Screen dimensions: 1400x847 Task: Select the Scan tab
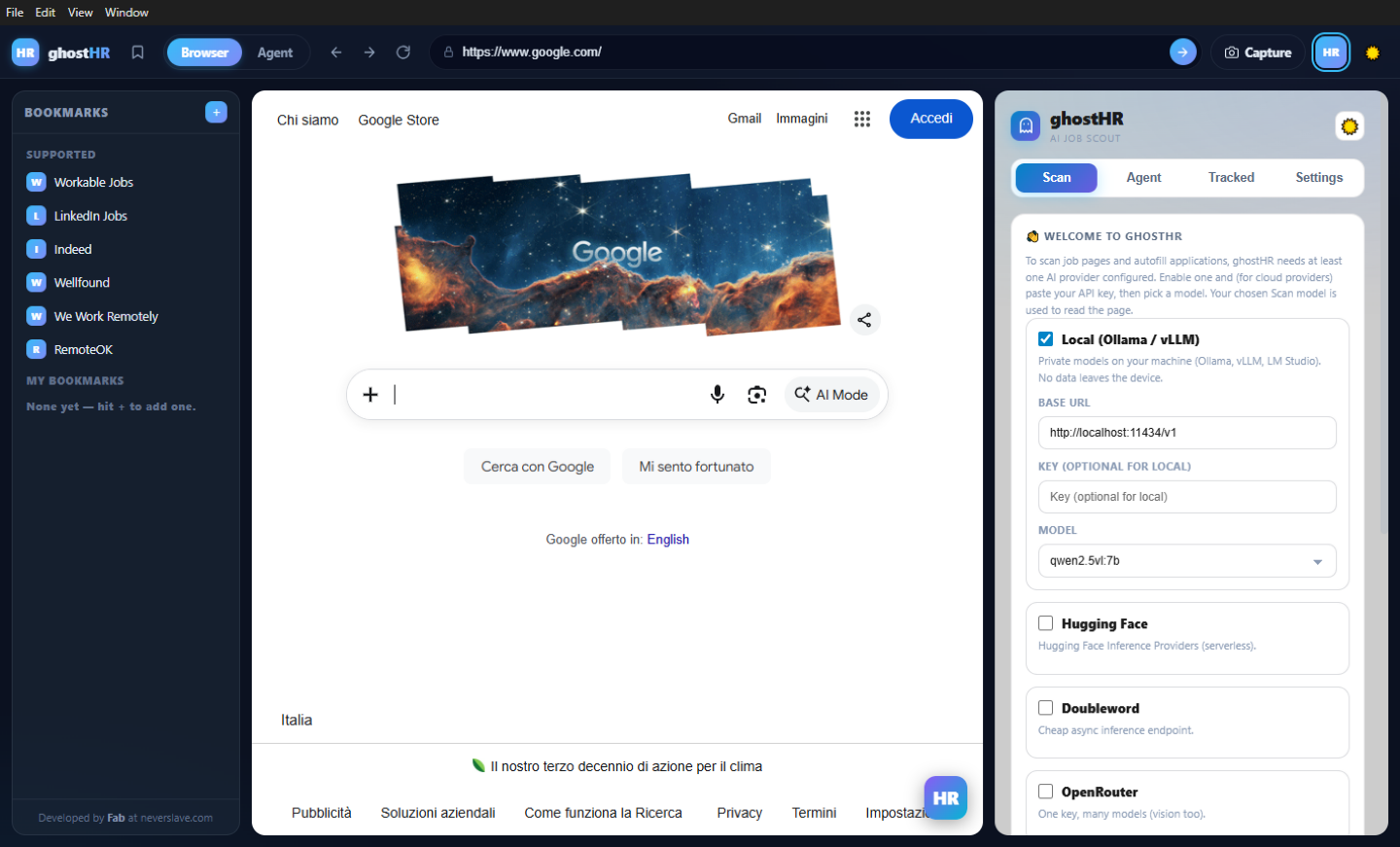tap(1057, 178)
